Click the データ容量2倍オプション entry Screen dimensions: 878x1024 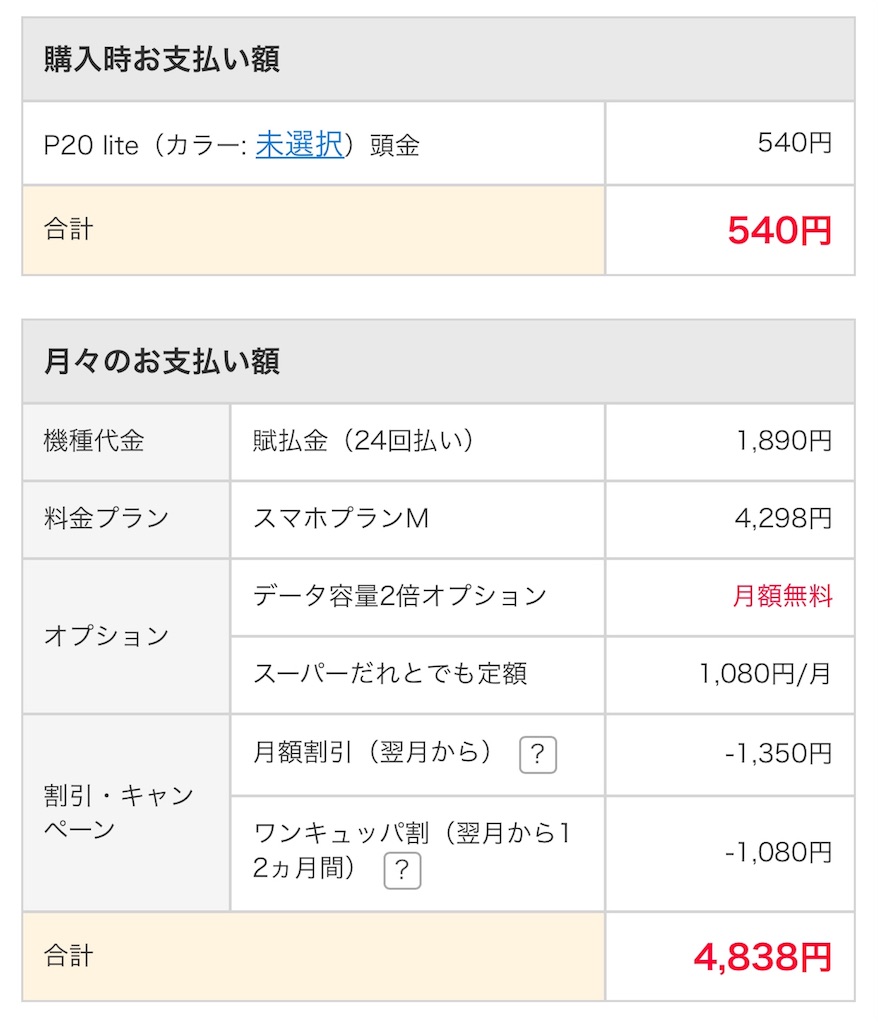[x=399, y=596]
